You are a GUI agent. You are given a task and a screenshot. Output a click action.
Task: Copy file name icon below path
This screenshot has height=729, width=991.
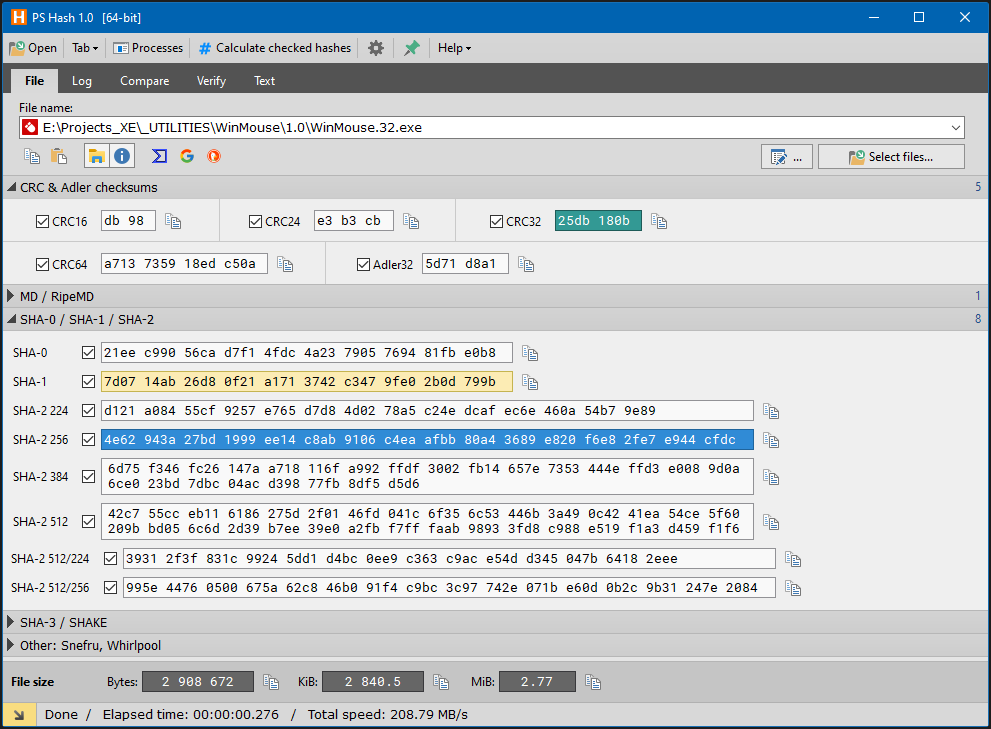32,156
